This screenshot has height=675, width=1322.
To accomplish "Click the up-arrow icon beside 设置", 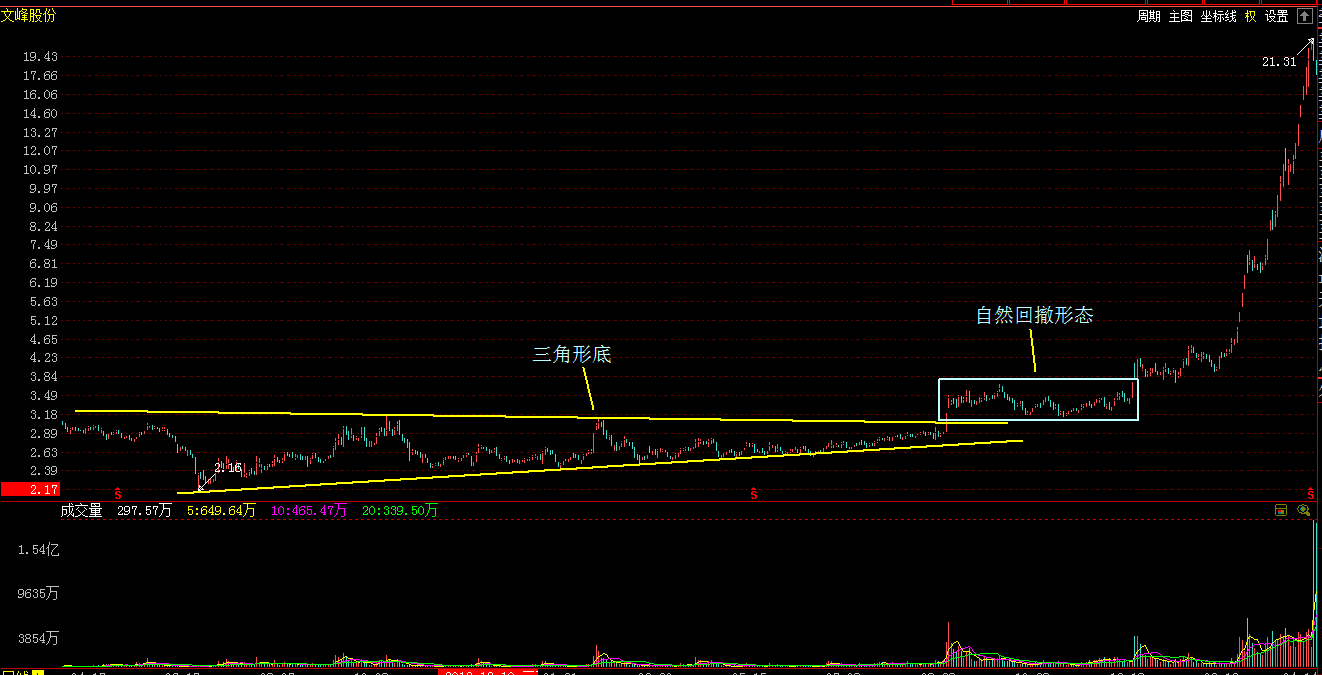I will point(1304,16).
